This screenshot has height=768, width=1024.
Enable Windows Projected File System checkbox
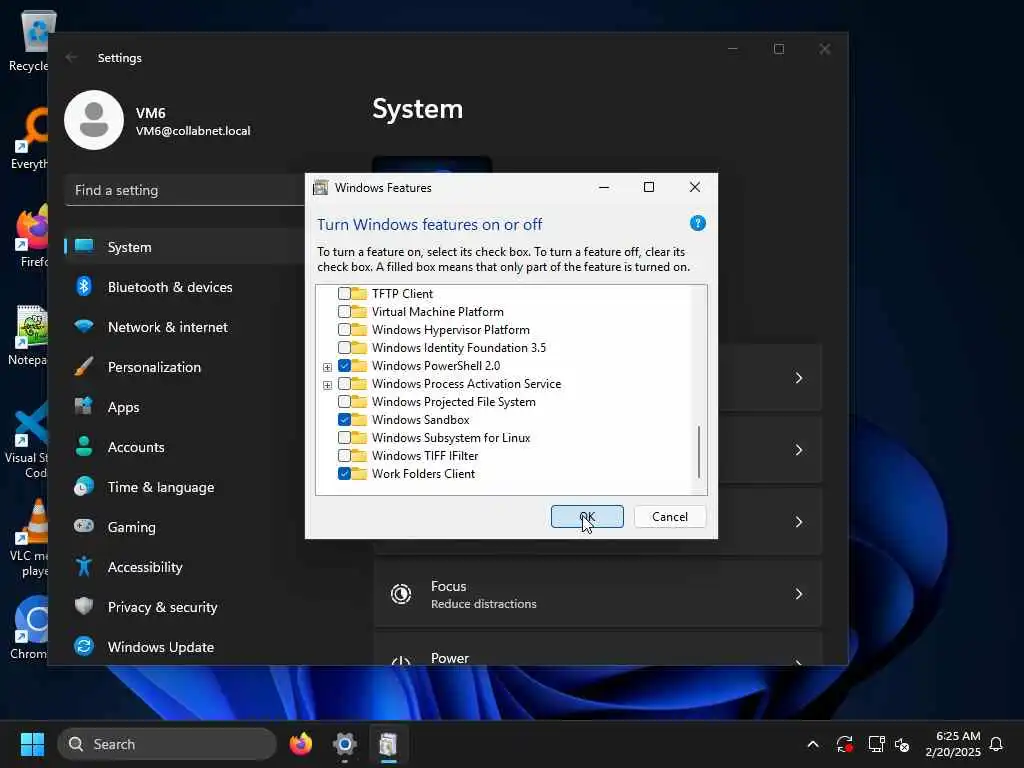pyautogui.click(x=344, y=402)
